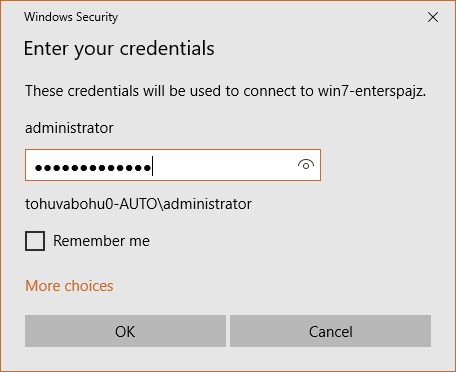Click the blank area inside the password box

click(223, 165)
